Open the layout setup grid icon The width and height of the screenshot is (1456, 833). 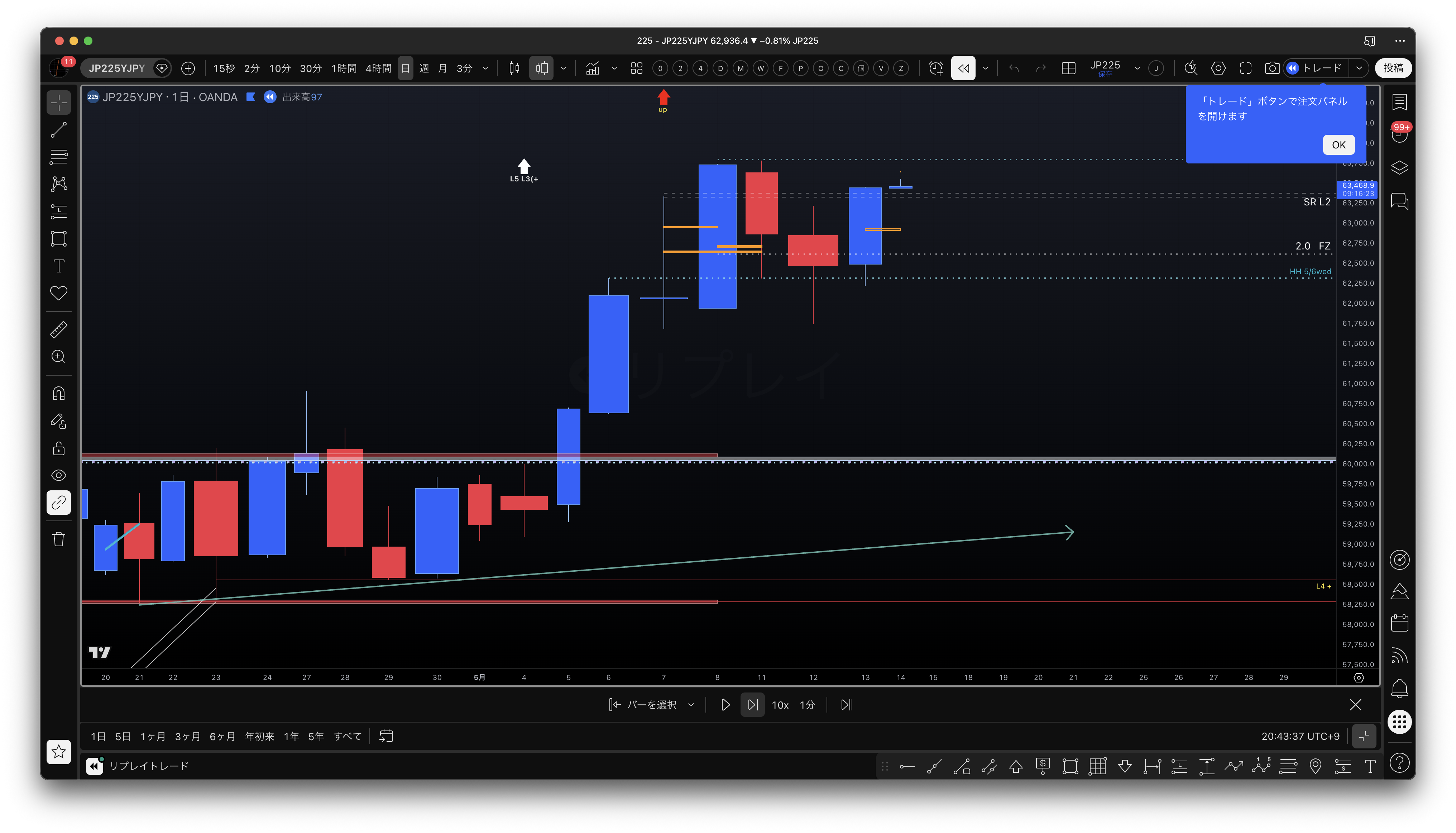[1068, 68]
